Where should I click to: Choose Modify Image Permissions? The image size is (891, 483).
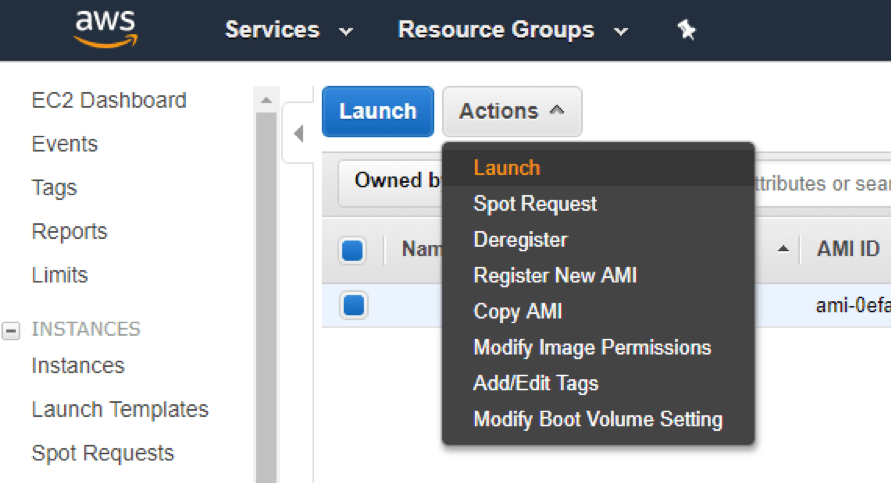tap(598, 347)
